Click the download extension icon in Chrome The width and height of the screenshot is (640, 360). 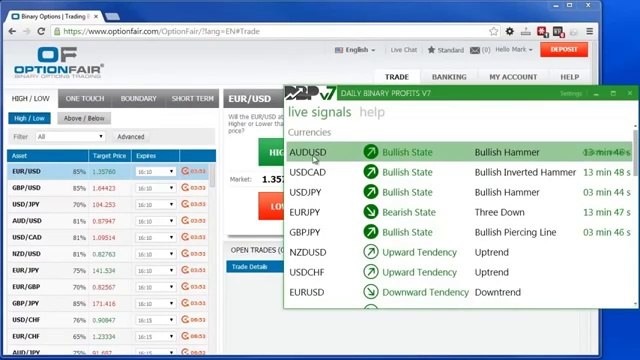click(x=526, y=31)
